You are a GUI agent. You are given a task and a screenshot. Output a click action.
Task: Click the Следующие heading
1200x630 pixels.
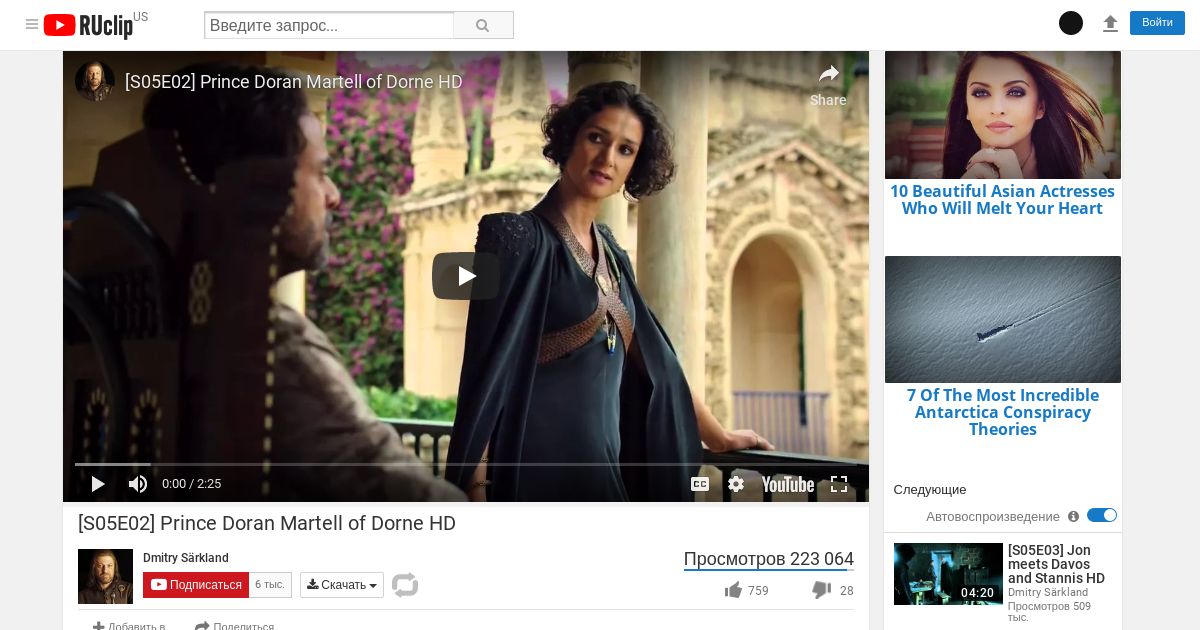tap(930, 490)
